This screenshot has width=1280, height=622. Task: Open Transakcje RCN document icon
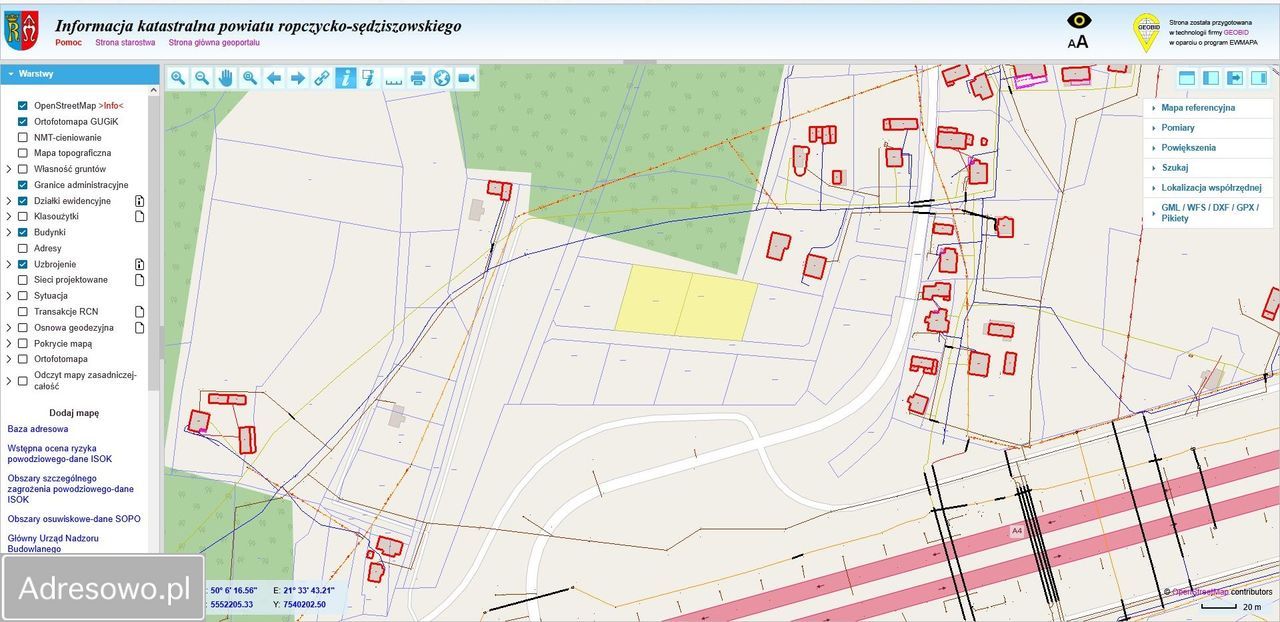[140, 312]
